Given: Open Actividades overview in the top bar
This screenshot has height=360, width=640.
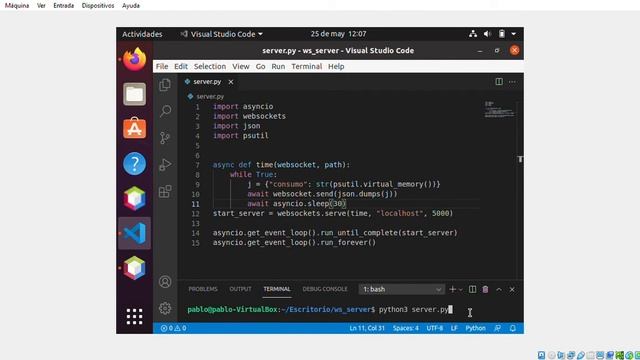Looking at the screenshot, I should [142, 34].
